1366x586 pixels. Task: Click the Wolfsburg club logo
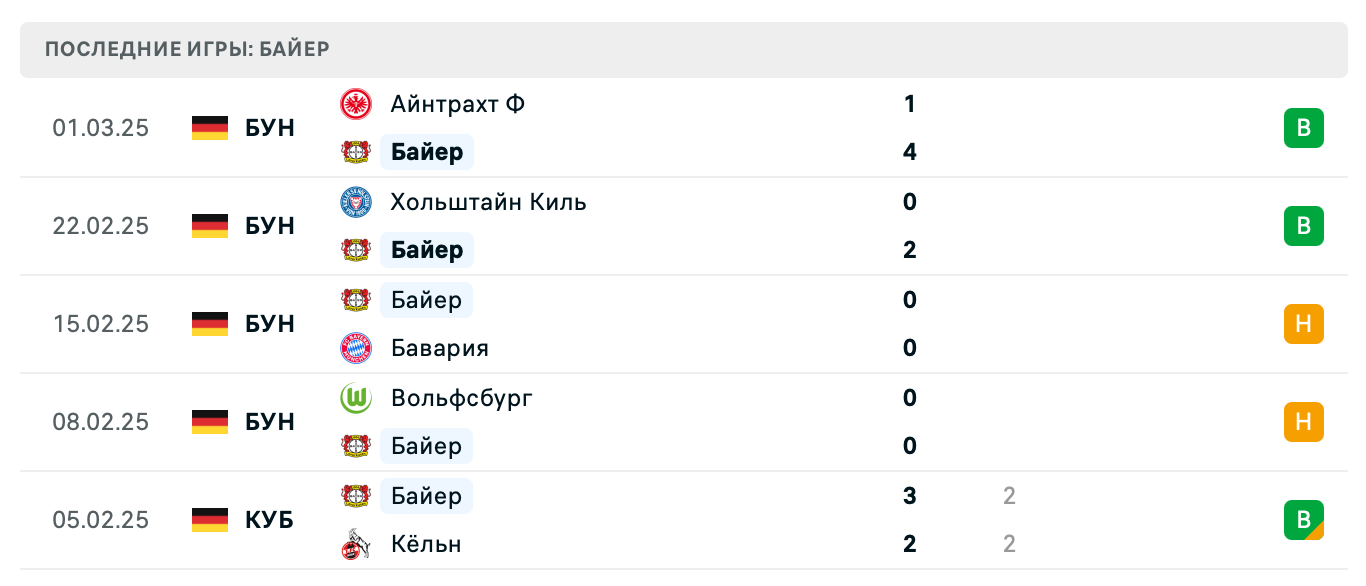[x=357, y=398]
